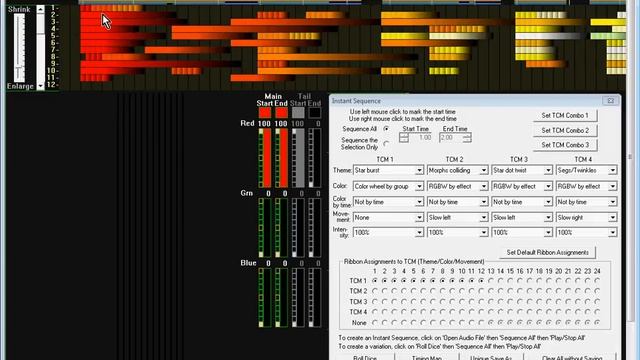Assign ribbon 13 to TCM 1
640x360 pixels.
[491, 281]
